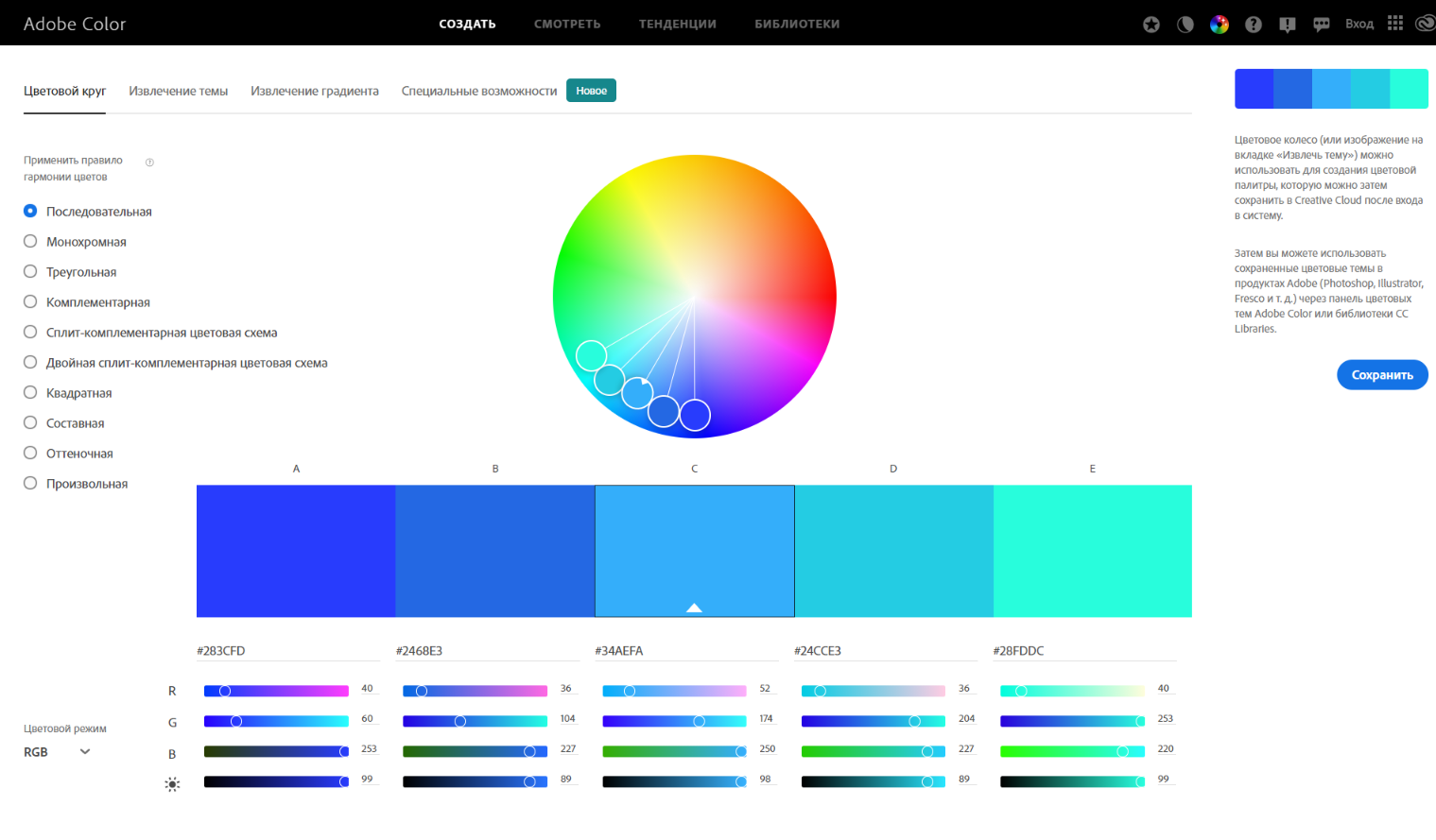Open the apps grid icon

pos(1395,24)
